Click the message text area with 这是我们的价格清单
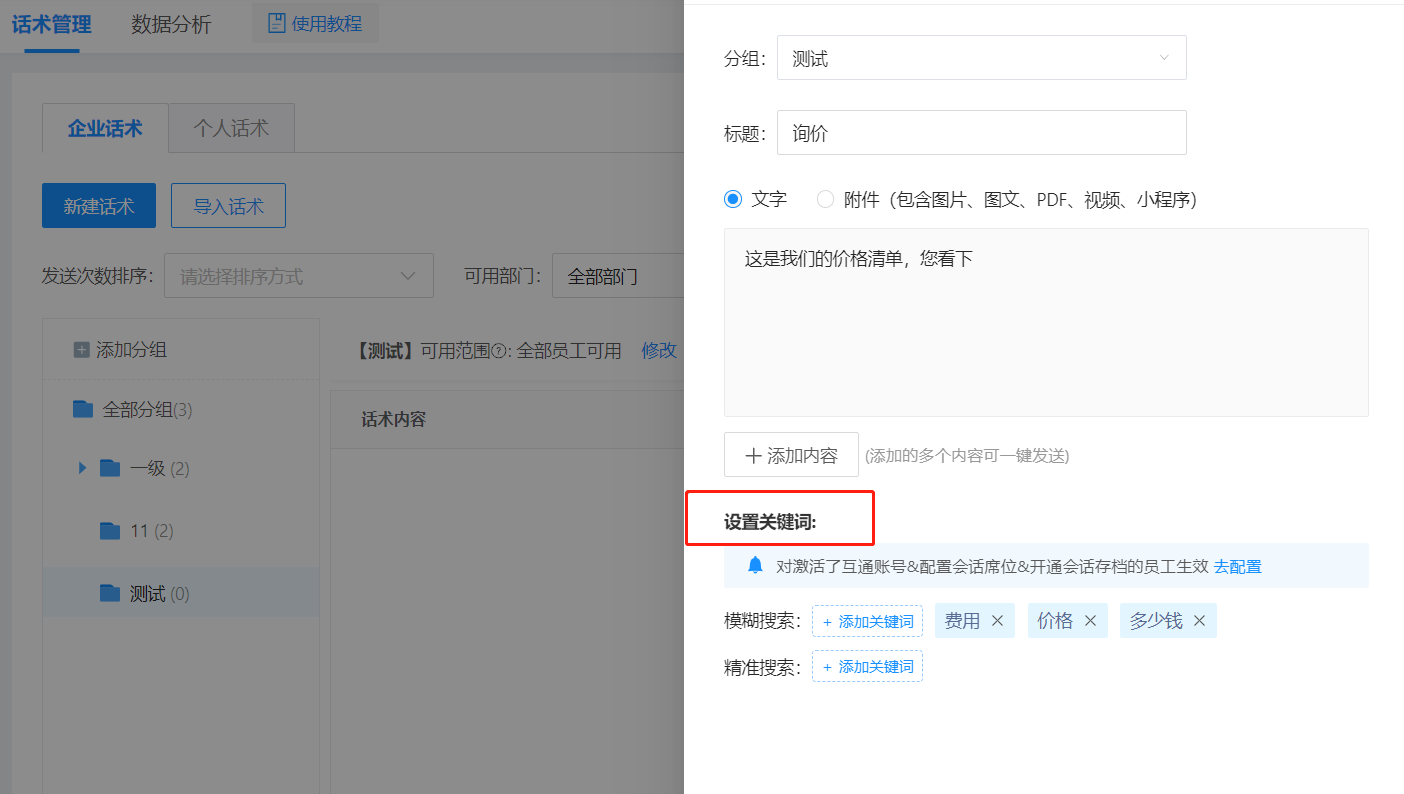The image size is (1404, 794). (x=1046, y=322)
